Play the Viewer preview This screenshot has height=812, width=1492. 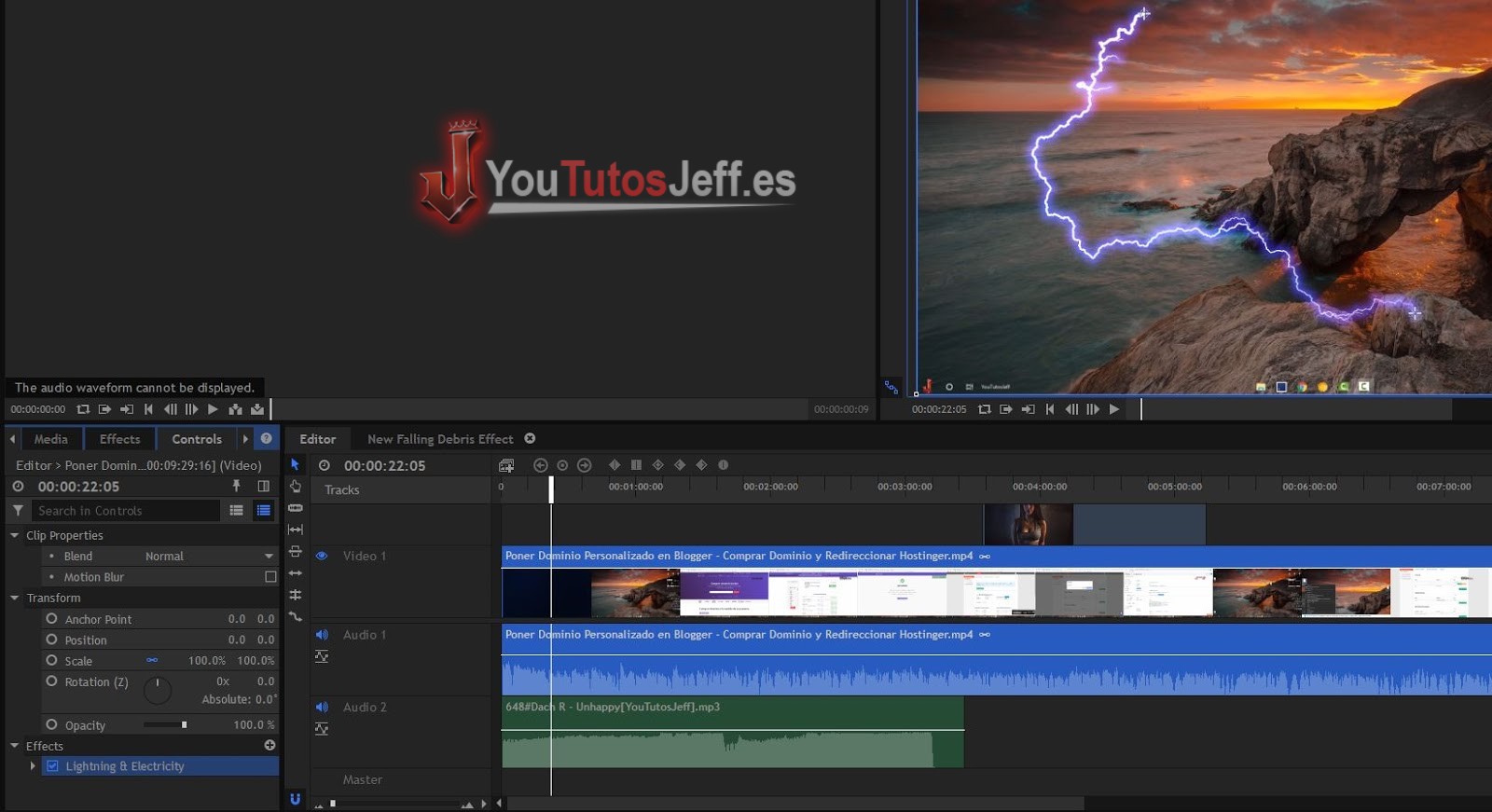pos(1114,409)
